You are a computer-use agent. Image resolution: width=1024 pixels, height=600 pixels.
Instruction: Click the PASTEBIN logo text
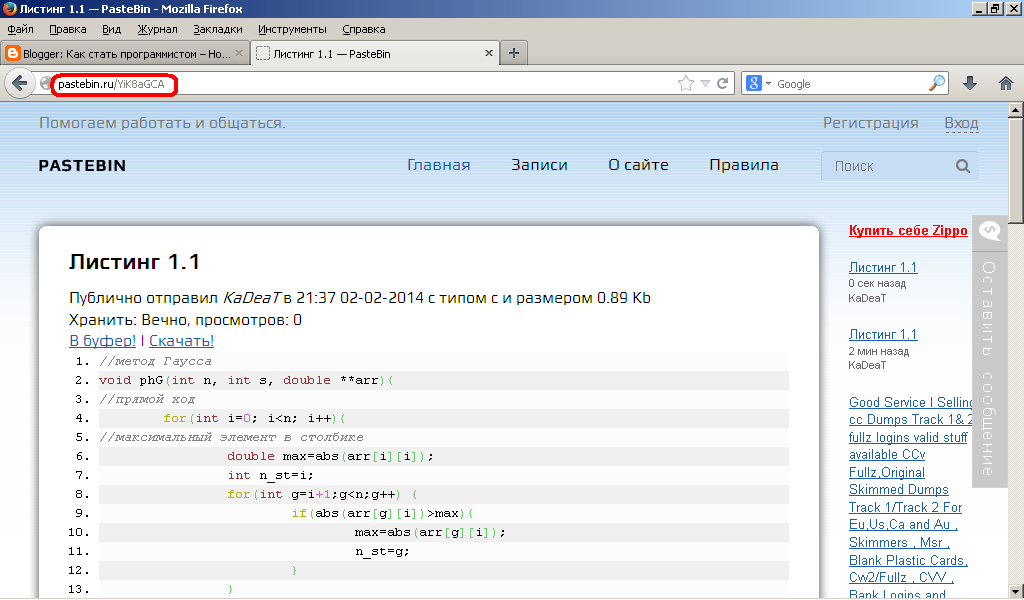[x=82, y=166]
